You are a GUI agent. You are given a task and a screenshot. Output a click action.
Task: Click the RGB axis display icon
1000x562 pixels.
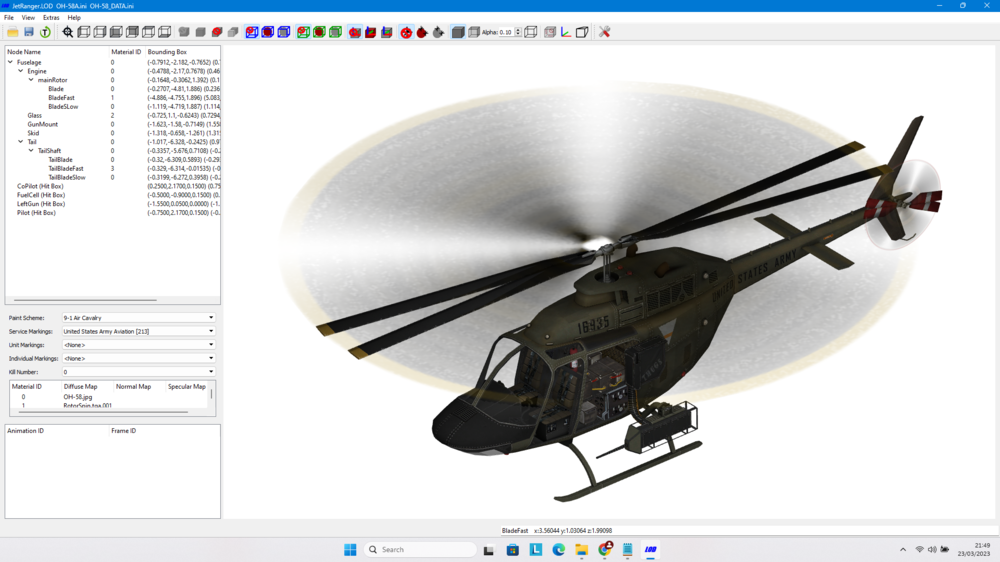click(x=566, y=32)
